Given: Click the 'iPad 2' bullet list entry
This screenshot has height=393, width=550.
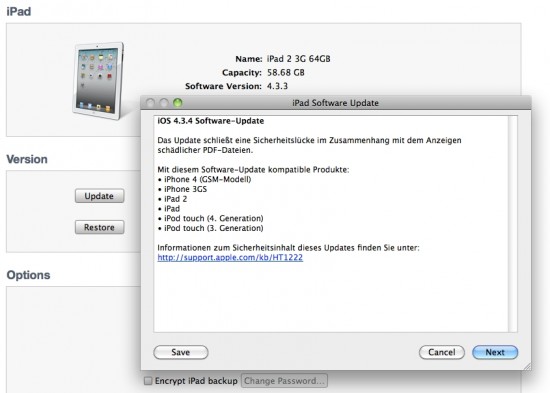Looking at the screenshot, I should (x=175, y=199).
